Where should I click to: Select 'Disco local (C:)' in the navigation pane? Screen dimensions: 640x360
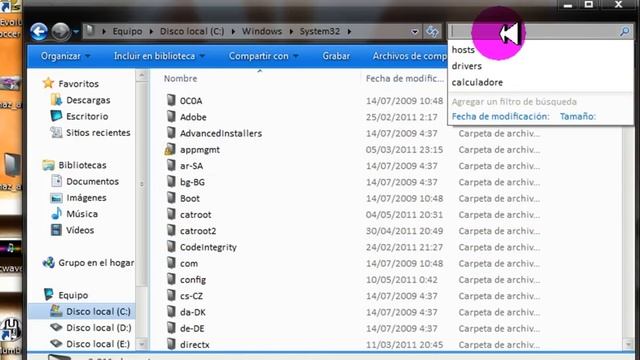[98, 311]
